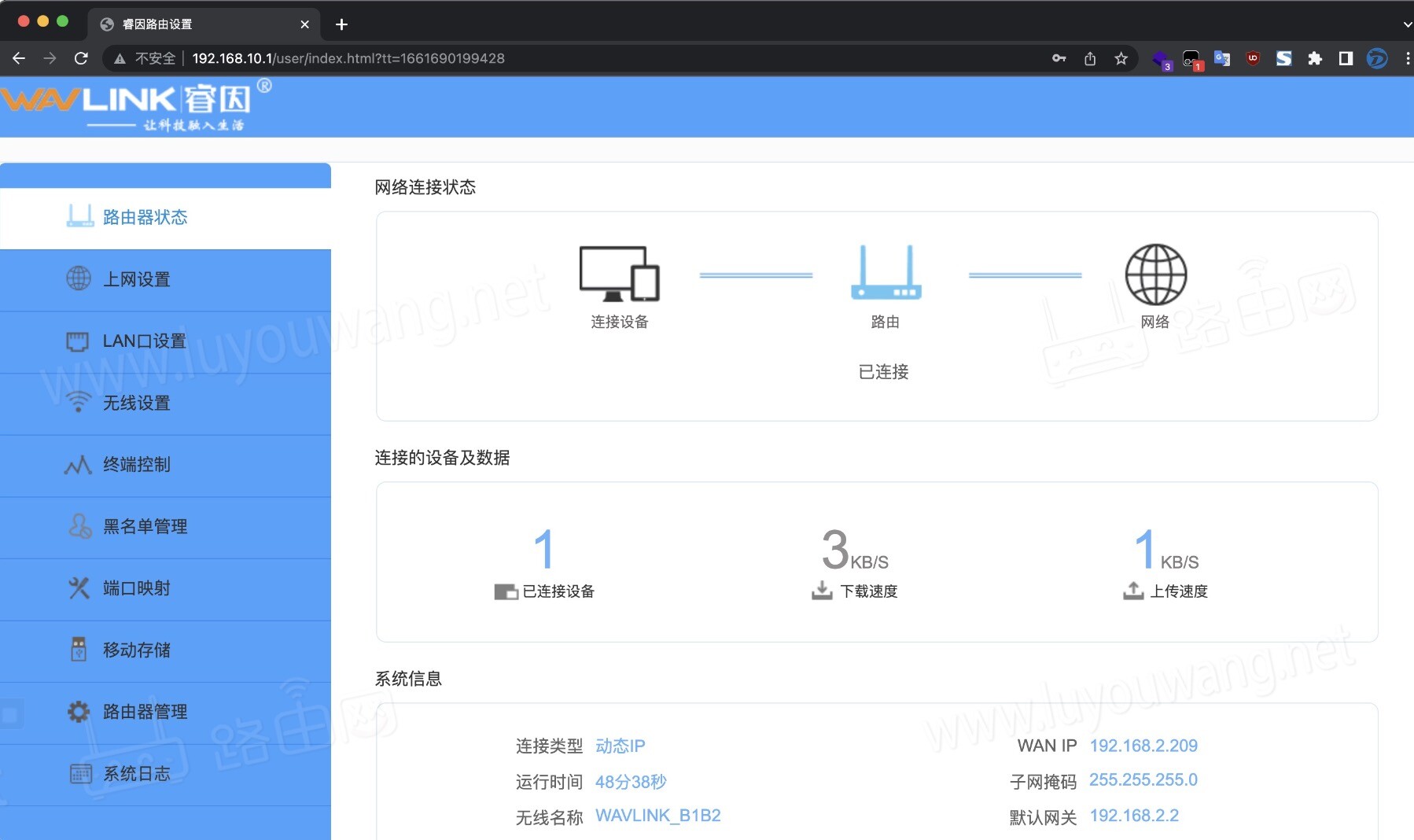The image size is (1414, 840).
Task: Click the bookmark star in the address bar
Action: coord(1121,57)
